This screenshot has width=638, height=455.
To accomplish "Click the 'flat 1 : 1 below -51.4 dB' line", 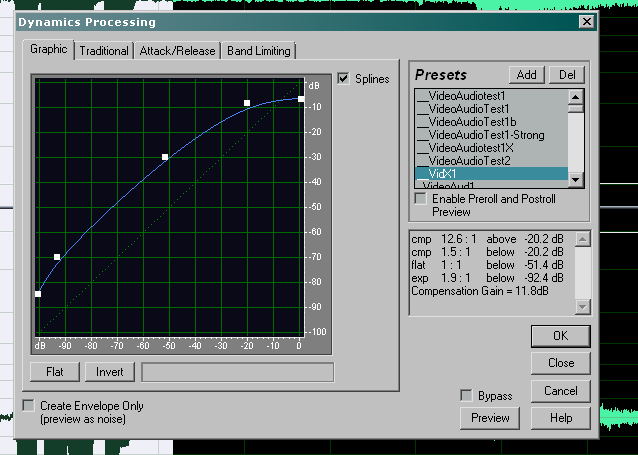I will 487,265.
